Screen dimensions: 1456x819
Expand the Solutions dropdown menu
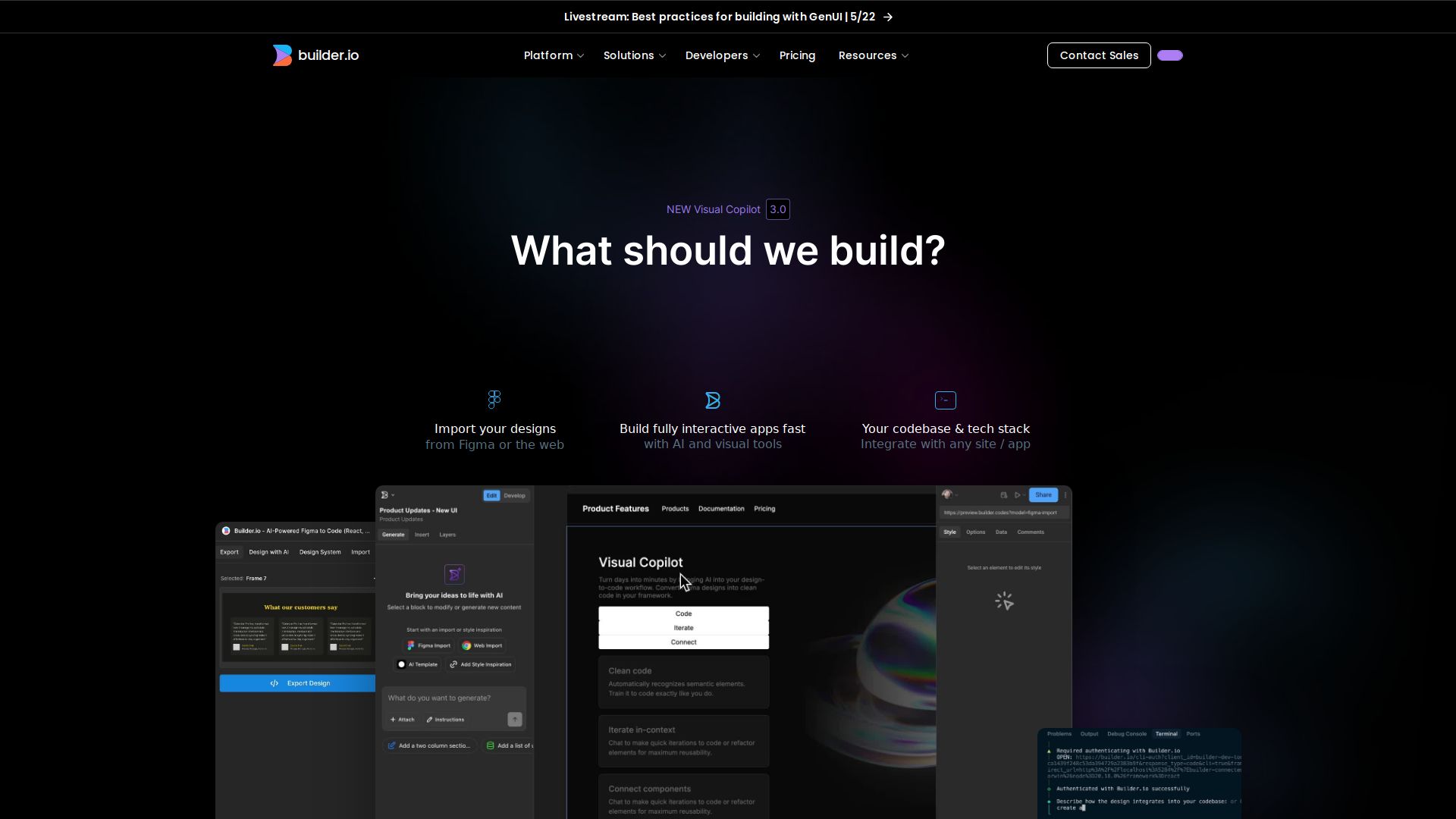coord(634,55)
